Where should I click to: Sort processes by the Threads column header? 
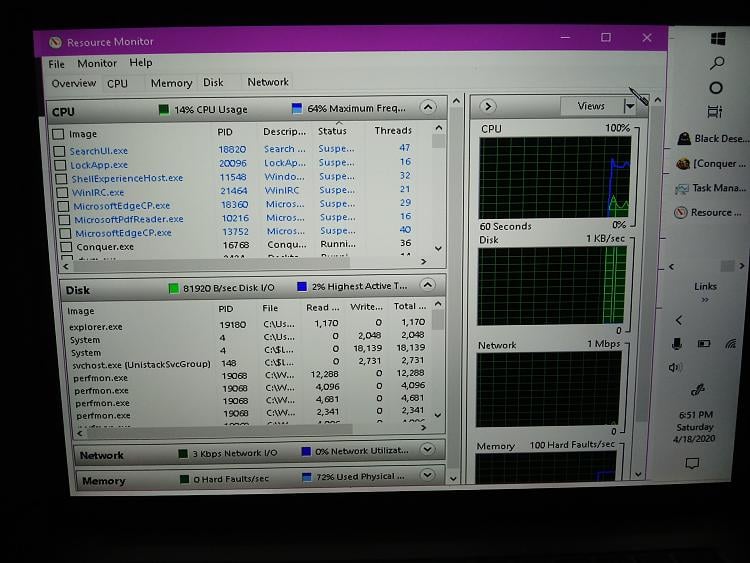coord(393,131)
